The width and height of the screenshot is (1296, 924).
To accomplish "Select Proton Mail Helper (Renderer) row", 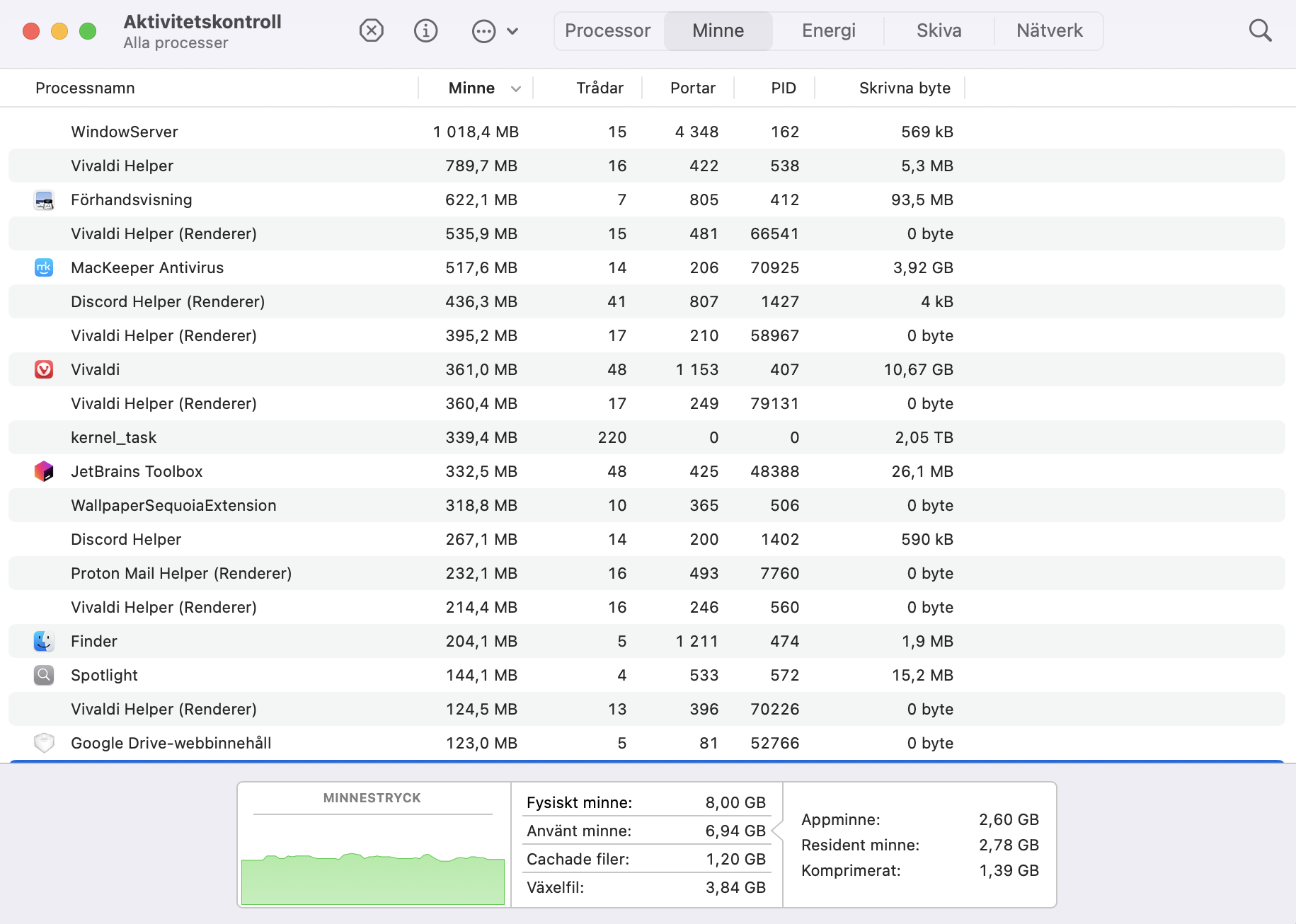I will click(647, 573).
